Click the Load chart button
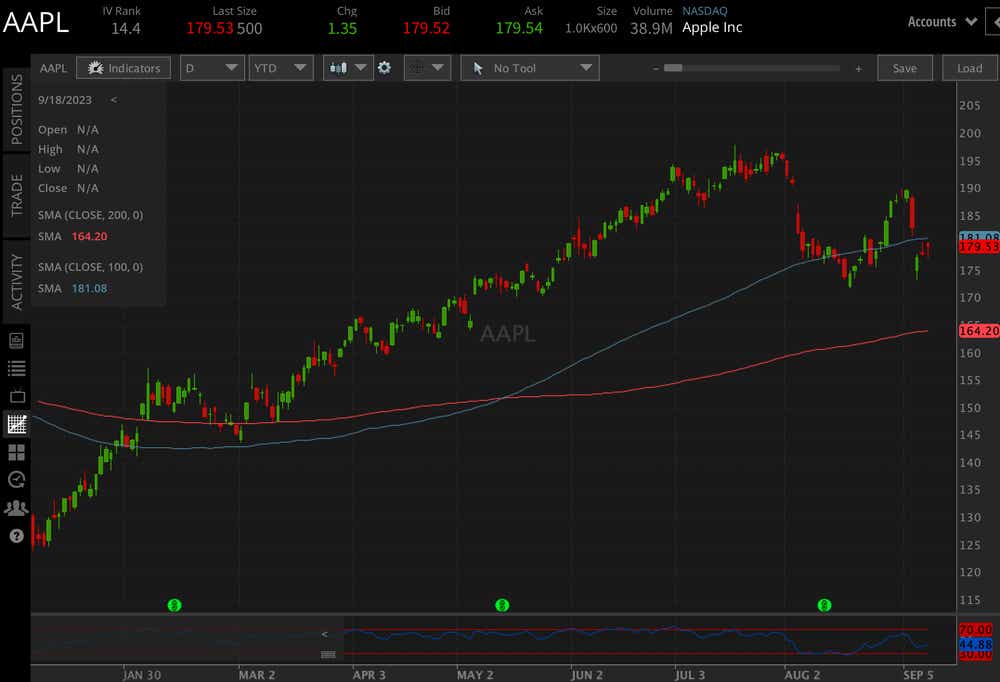The image size is (1000, 682). pos(969,68)
